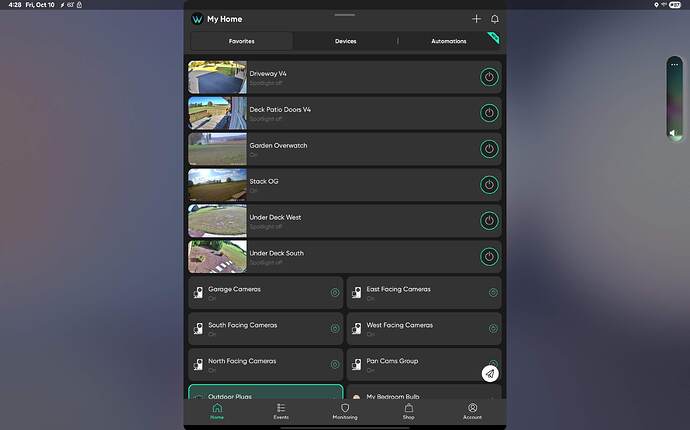690x430 pixels.
Task: Toggle West Facing Cameras group power
Action: (x=493, y=328)
